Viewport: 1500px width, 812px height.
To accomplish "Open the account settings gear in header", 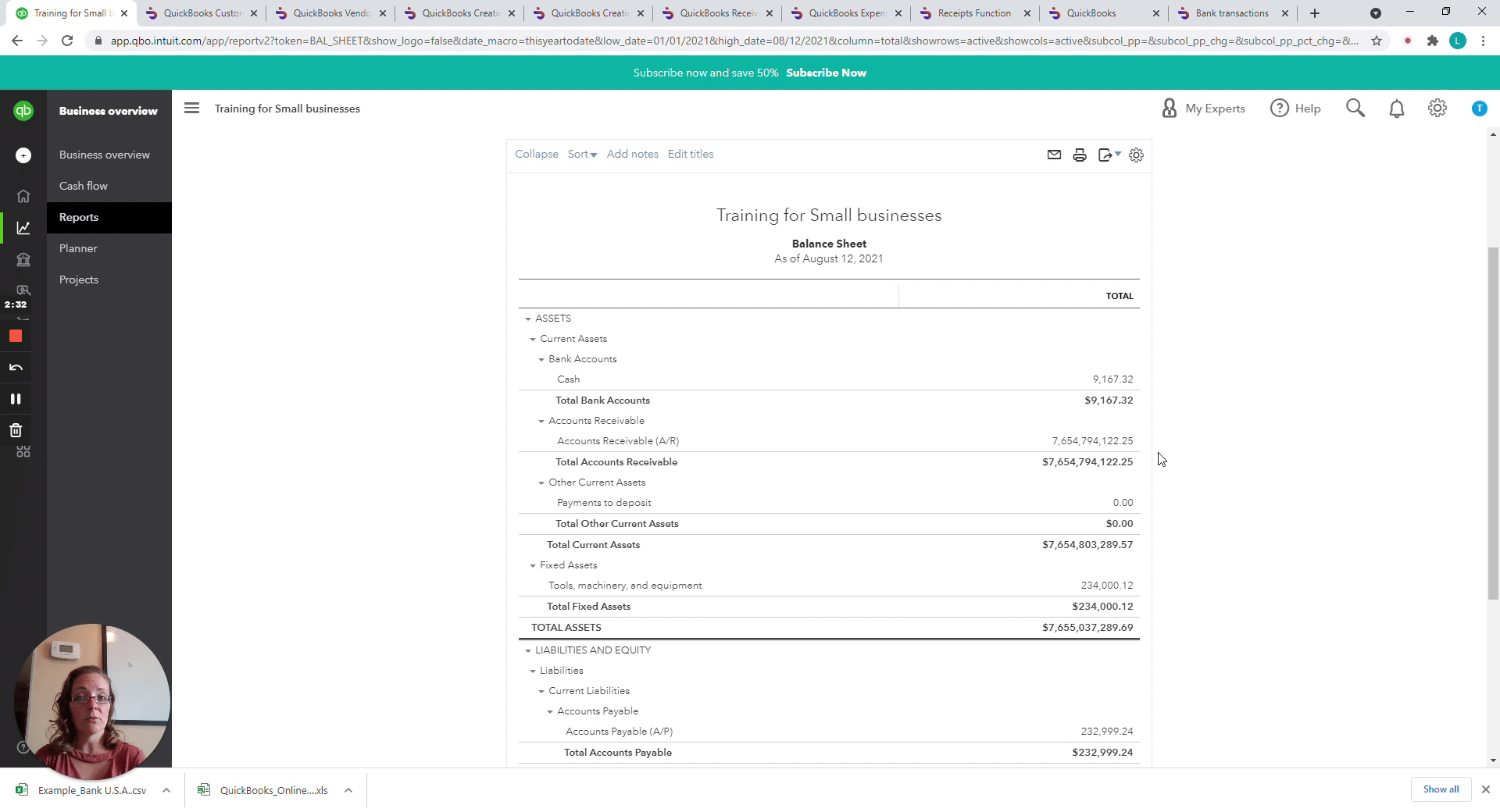I will click(x=1437, y=109).
